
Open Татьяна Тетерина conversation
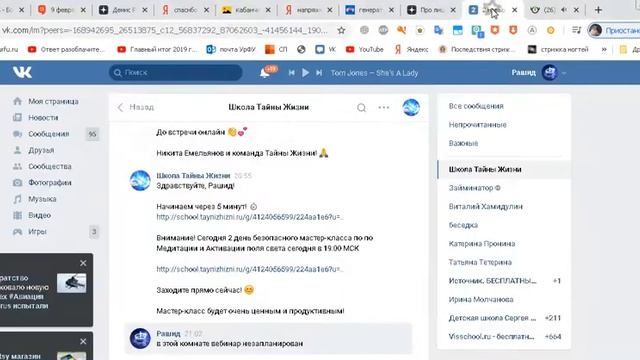click(504, 262)
